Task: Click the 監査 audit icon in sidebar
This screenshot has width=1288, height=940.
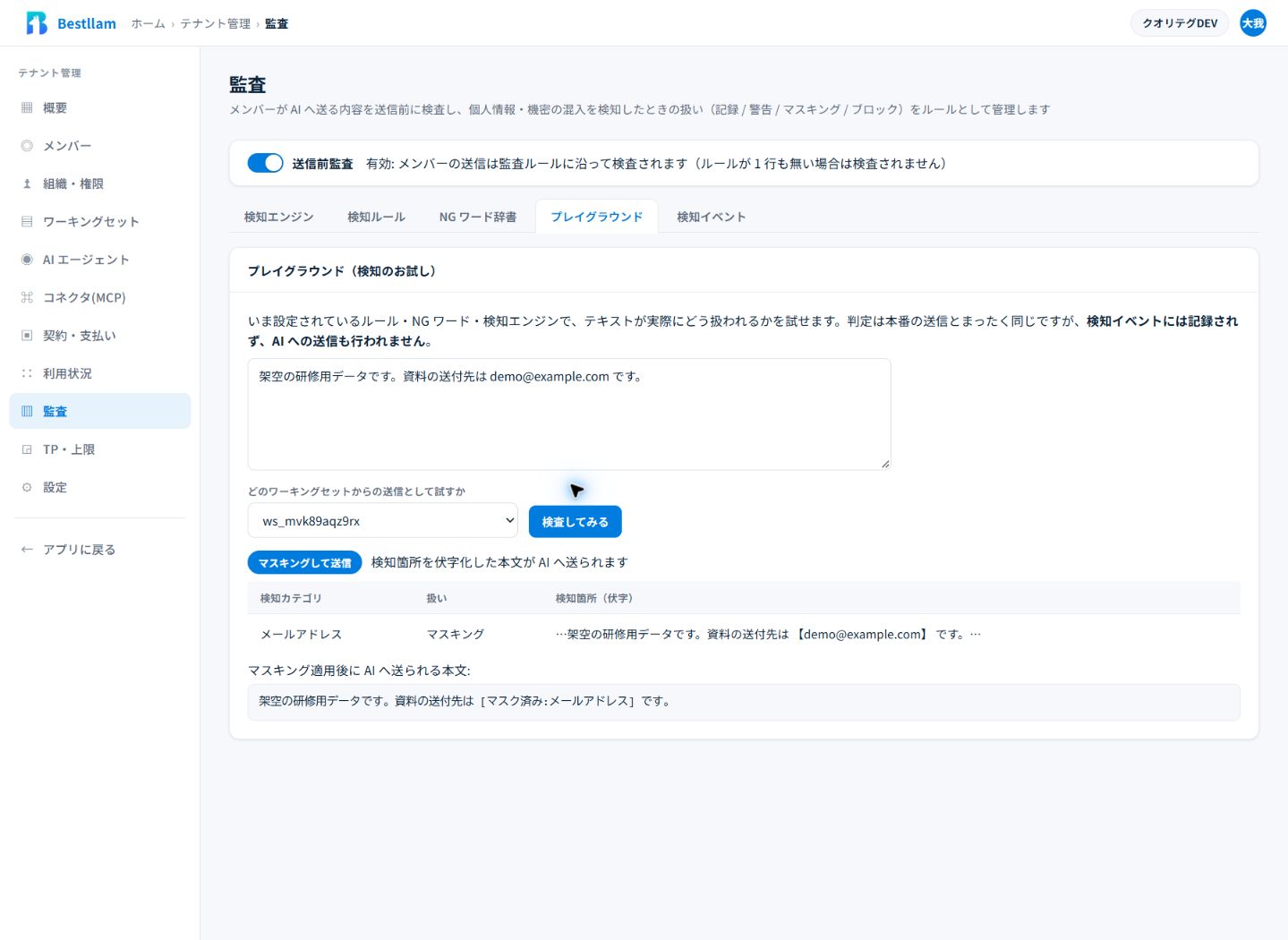Action: 27,412
